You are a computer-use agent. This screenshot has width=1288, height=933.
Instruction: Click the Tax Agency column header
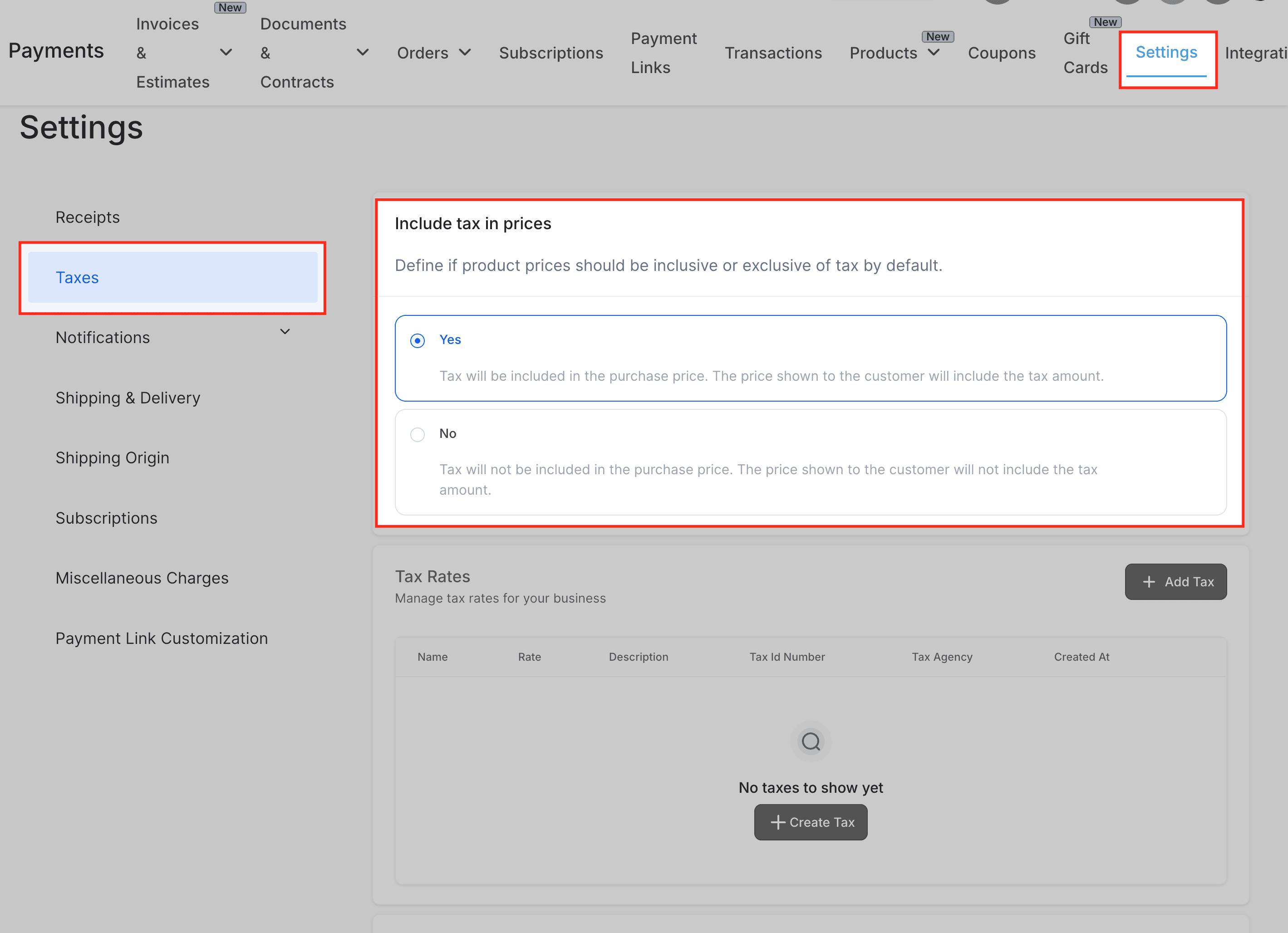coord(942,657)
